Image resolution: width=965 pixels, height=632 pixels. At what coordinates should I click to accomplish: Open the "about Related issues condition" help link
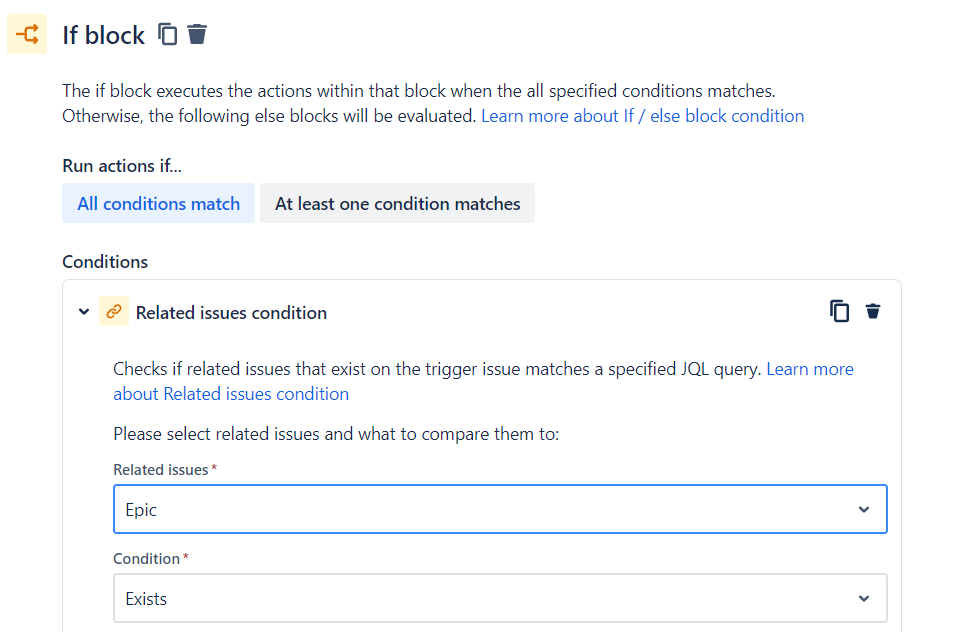tap(231, 394)
